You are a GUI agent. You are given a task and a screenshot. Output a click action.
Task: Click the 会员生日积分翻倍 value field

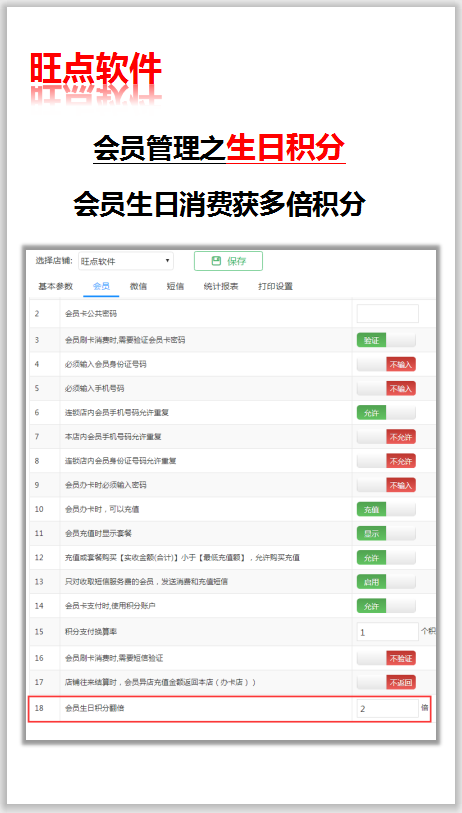point(387,708)
